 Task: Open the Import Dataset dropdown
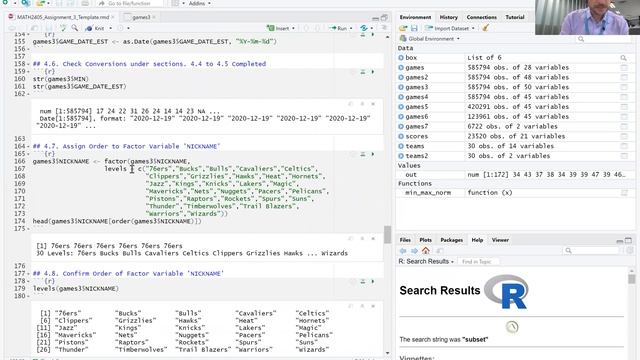(450, 28)
